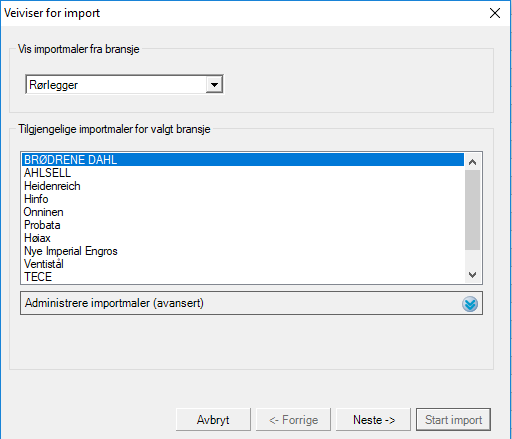This screenshot has height=439, width=512.
Task: Cancel the wizard with Avbryt
Action: (213, 419)
